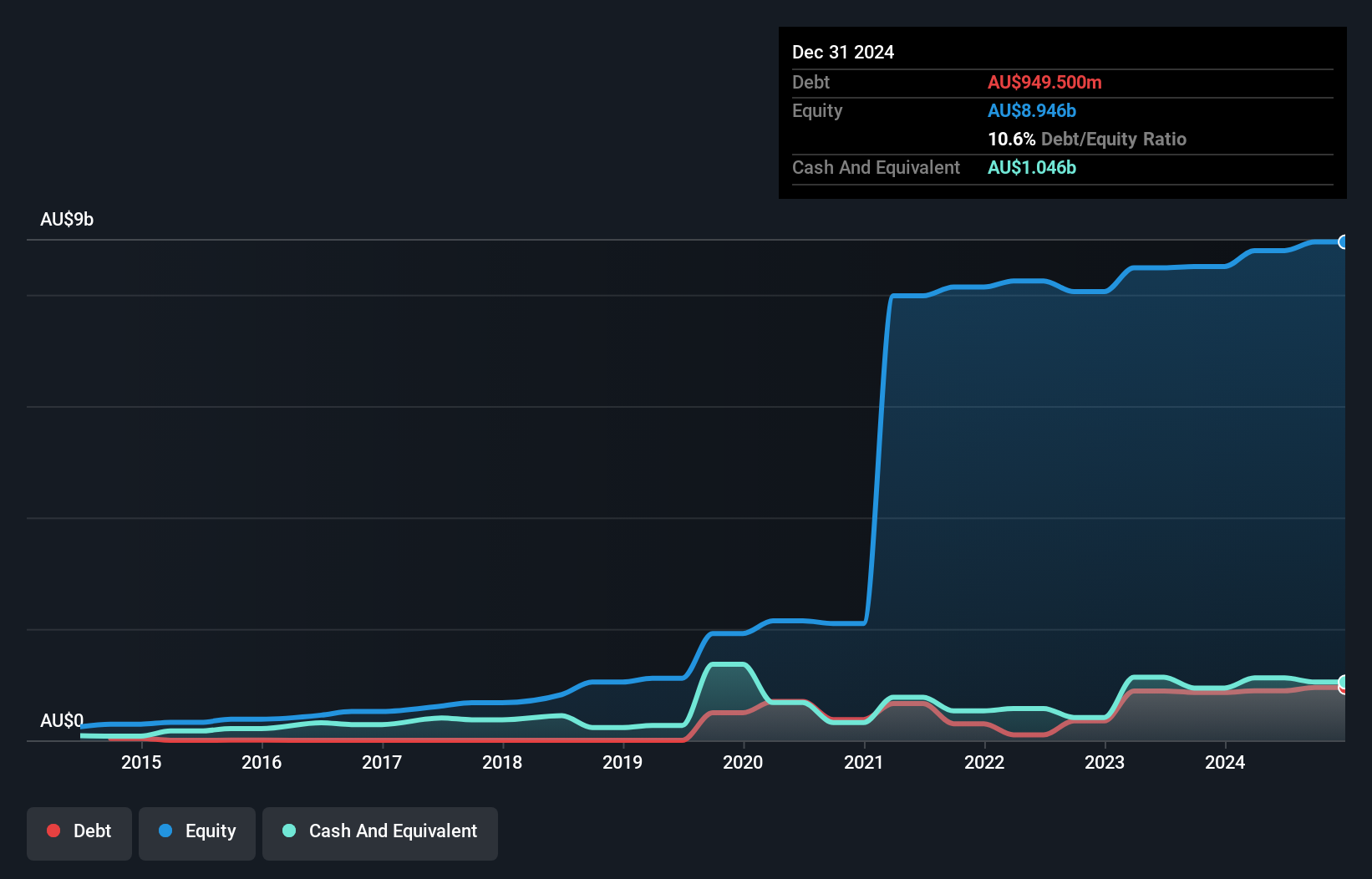1372x879 pixels.
Task: Click the AU$949.500m debt value
Action: pyautogui.click(x=1044, y=83)
